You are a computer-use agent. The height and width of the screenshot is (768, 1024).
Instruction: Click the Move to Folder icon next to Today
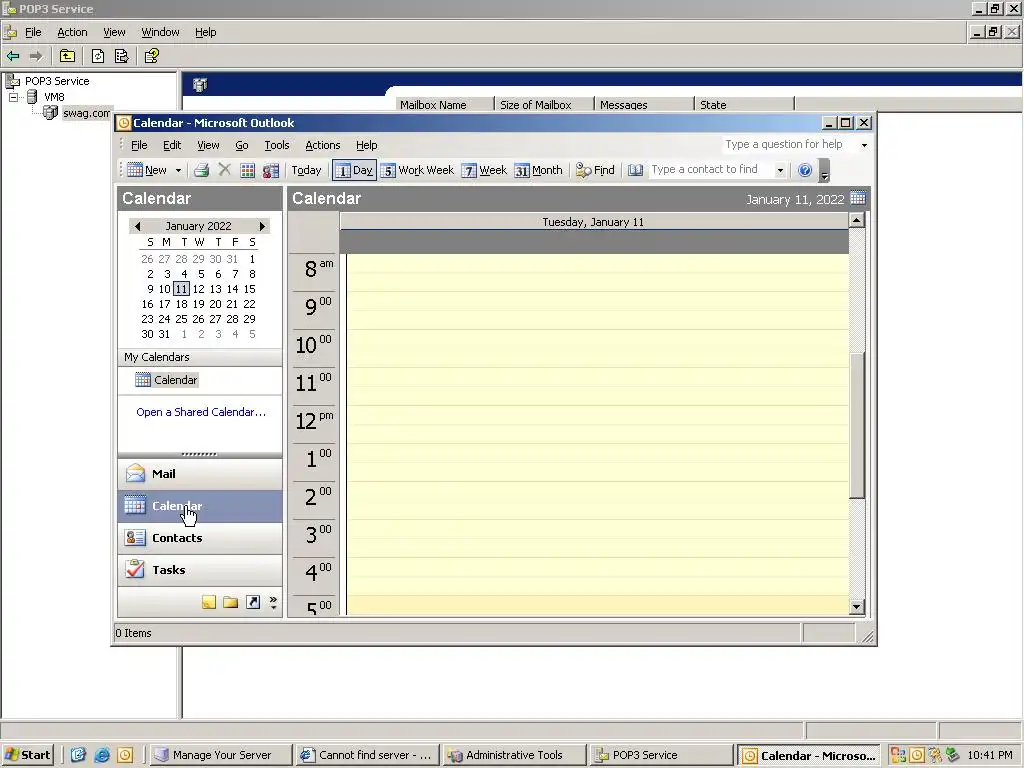[270, 170]
